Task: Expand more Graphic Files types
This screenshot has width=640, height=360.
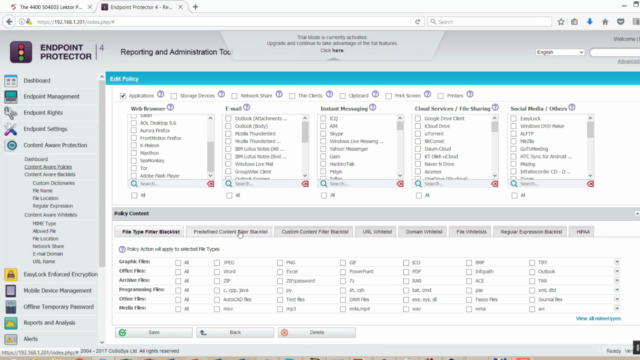Action: coord(617,262)
